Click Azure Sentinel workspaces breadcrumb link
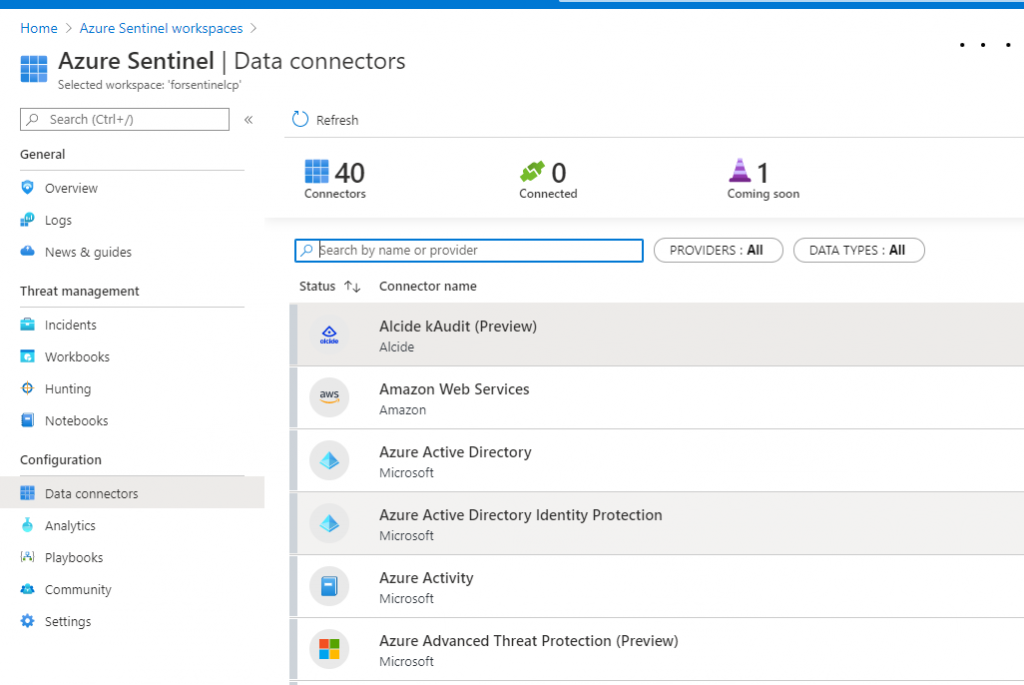The height and width of the screenshot is (685, 1024). [161, 28]
